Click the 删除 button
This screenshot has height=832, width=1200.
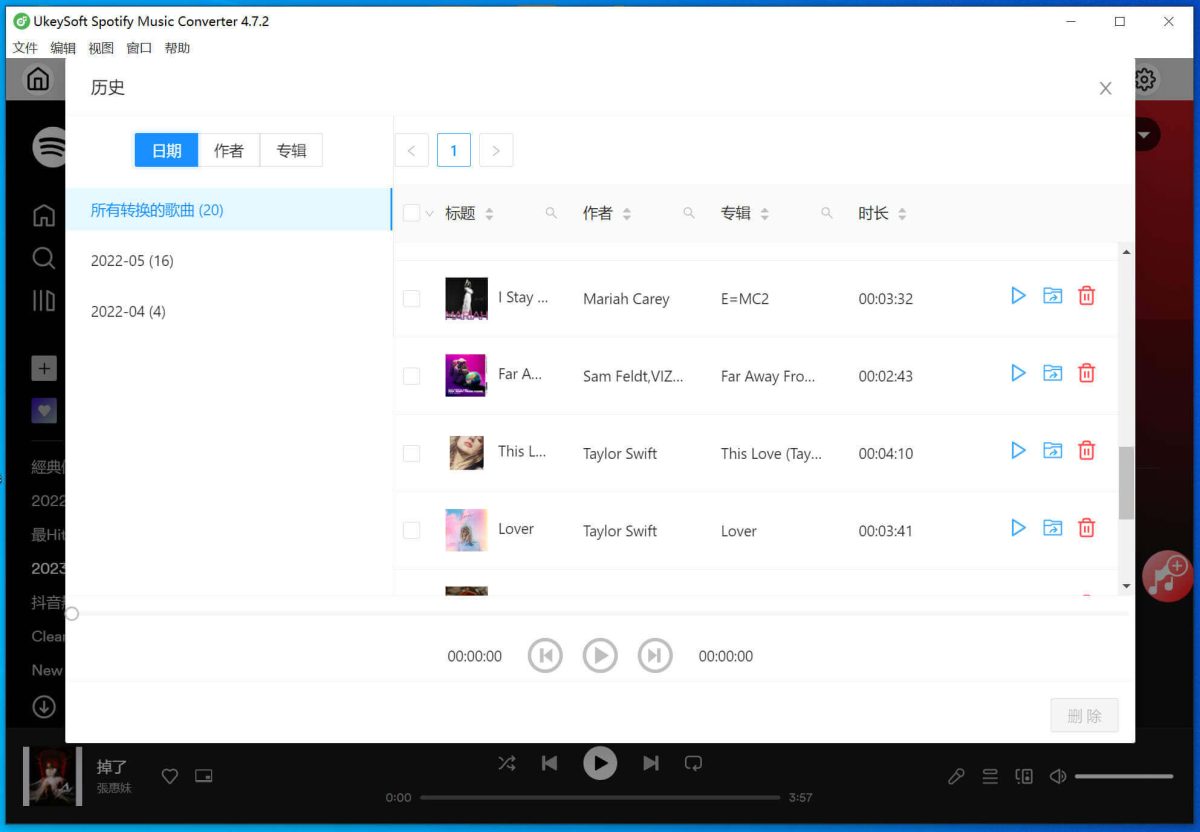point(1084,716)
